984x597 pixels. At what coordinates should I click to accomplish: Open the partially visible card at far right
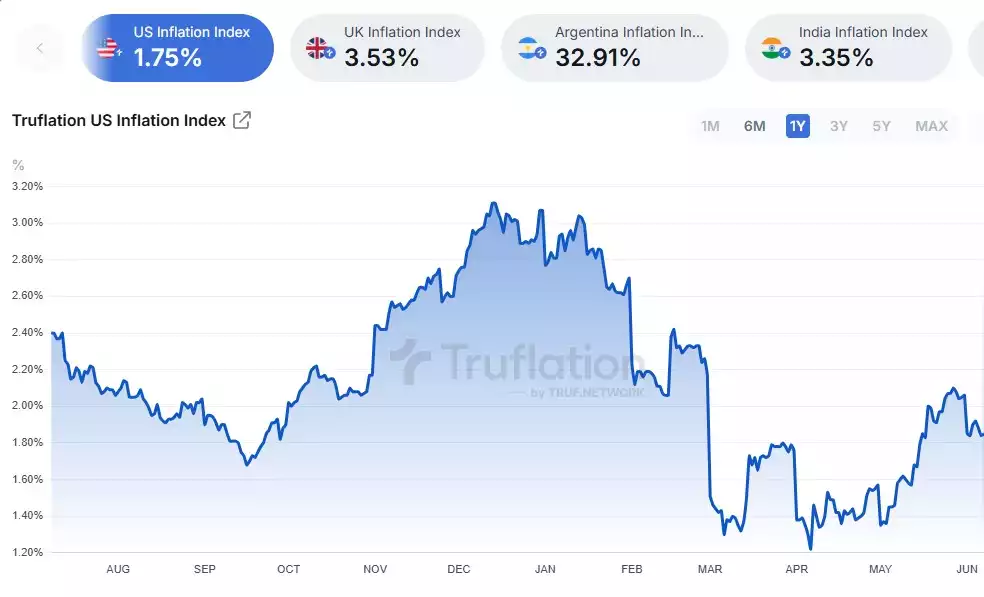click(976, 47)
